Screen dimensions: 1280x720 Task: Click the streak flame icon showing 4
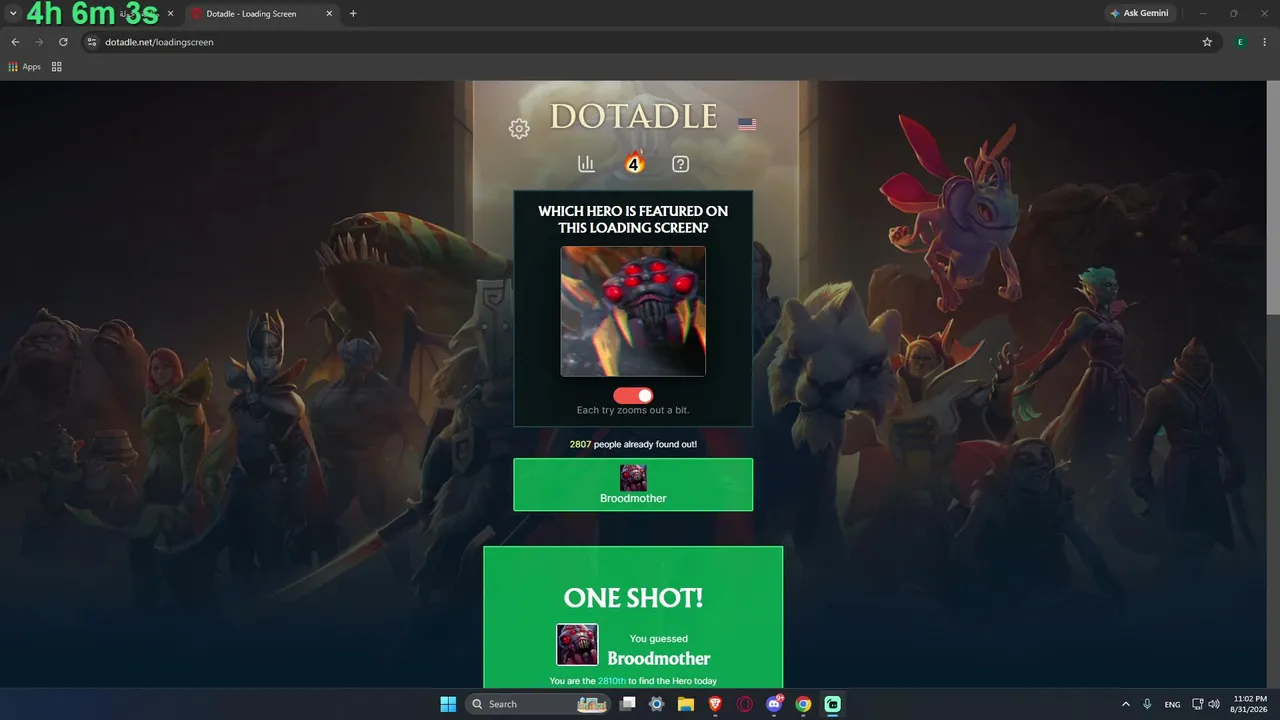pos(634,162)
